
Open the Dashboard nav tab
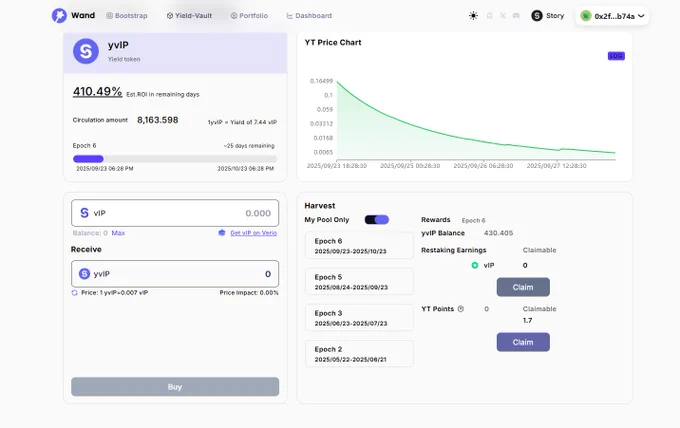click(x=309, y=16)
